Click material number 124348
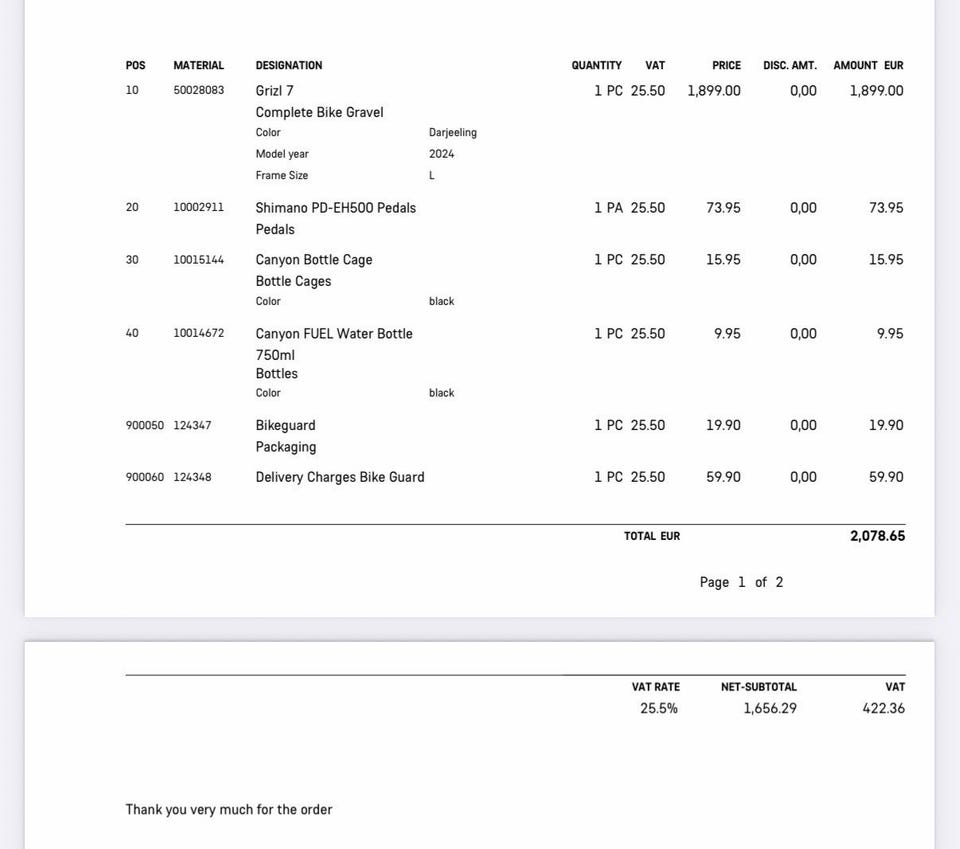The image size is (960, 849). pos(192,477)
